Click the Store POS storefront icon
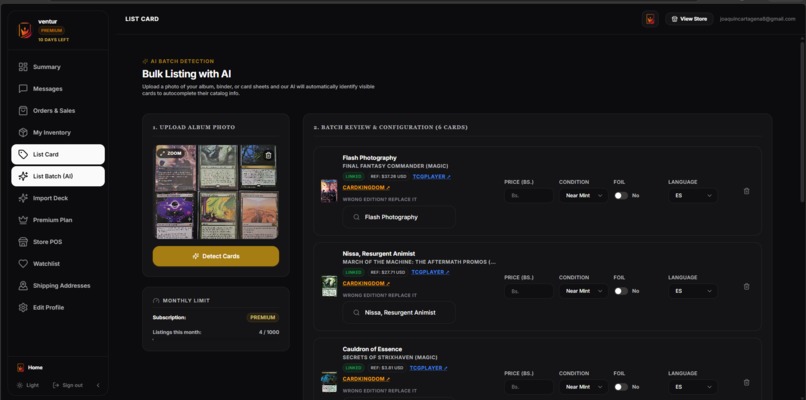This screenshot has width=806, height=400. click(23, 242)
